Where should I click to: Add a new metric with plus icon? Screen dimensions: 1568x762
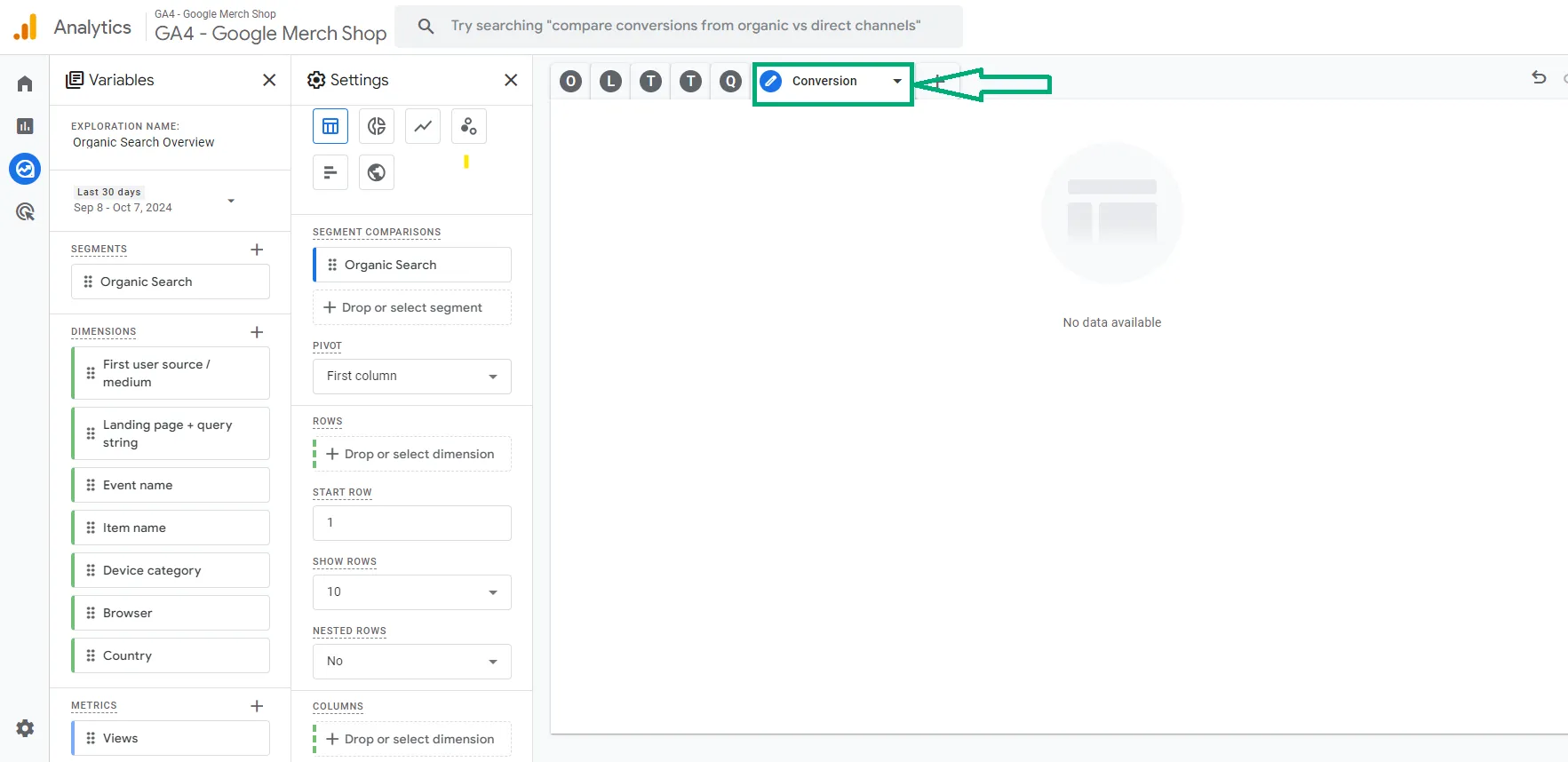(x=257, y=706)
